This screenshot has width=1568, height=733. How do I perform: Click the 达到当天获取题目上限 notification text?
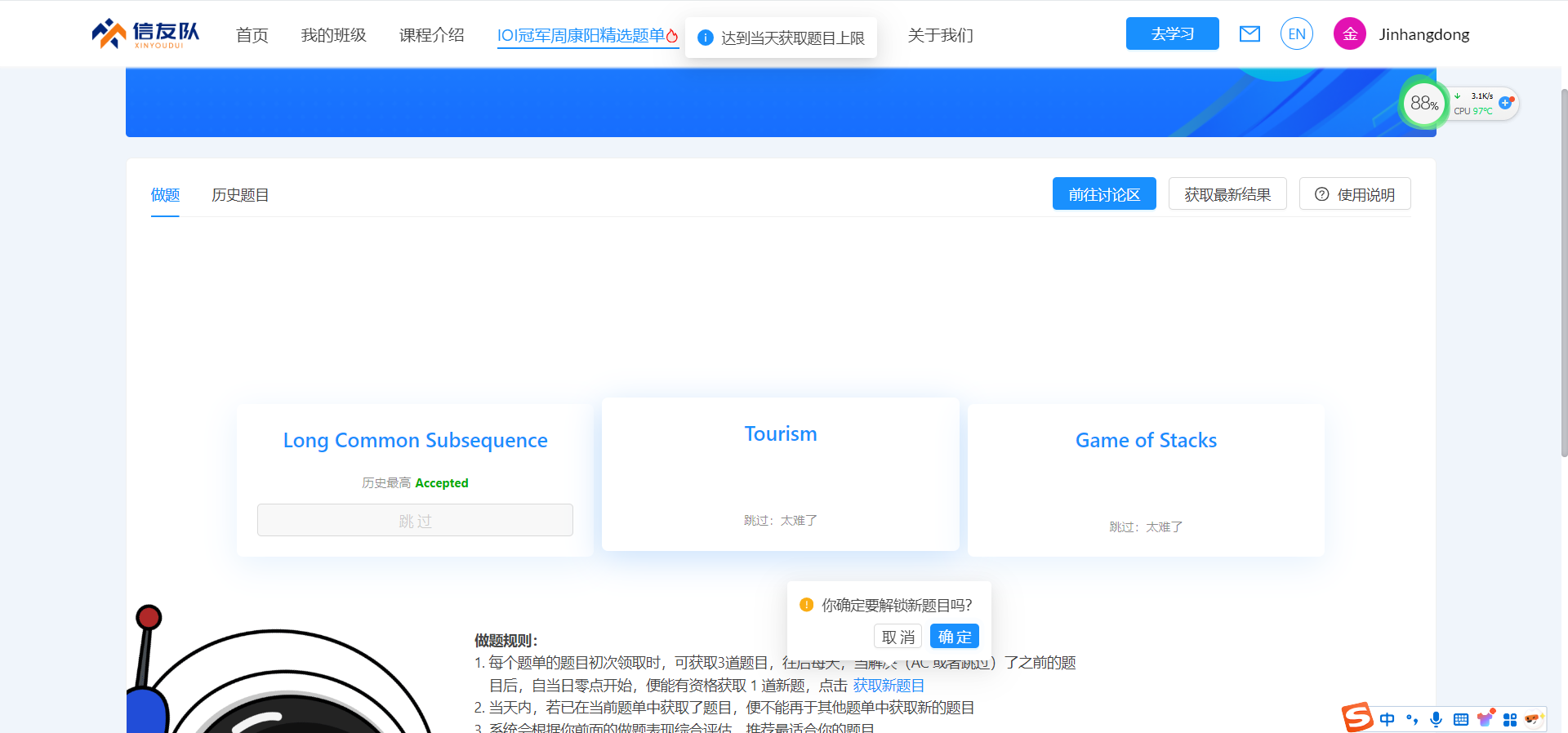(x=792, y=38)
